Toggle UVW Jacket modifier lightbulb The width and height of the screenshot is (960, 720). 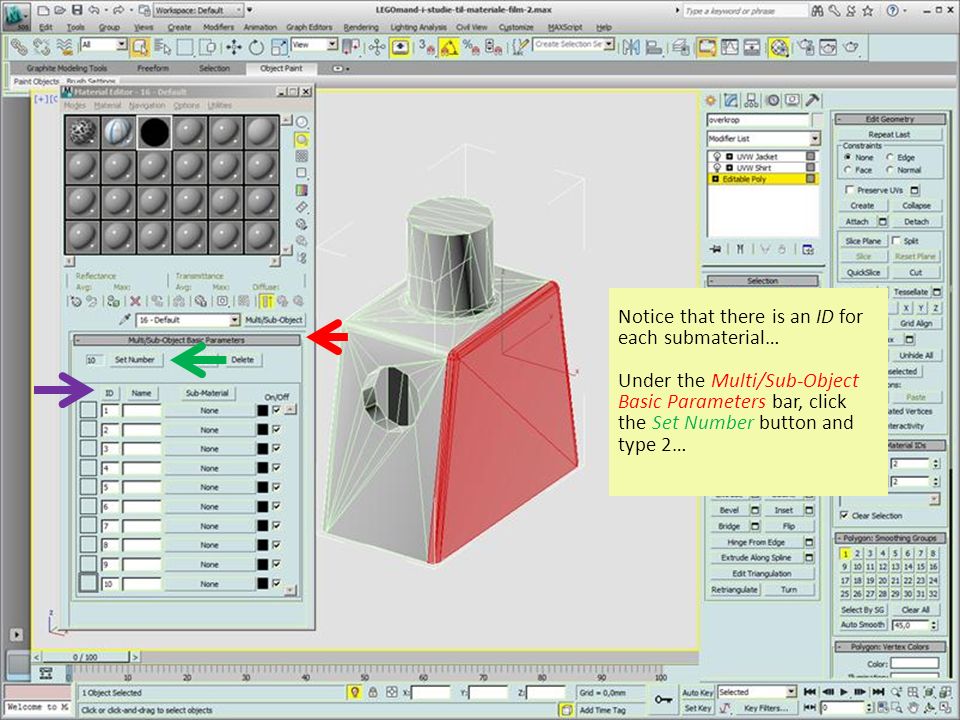tap(718, 157)
